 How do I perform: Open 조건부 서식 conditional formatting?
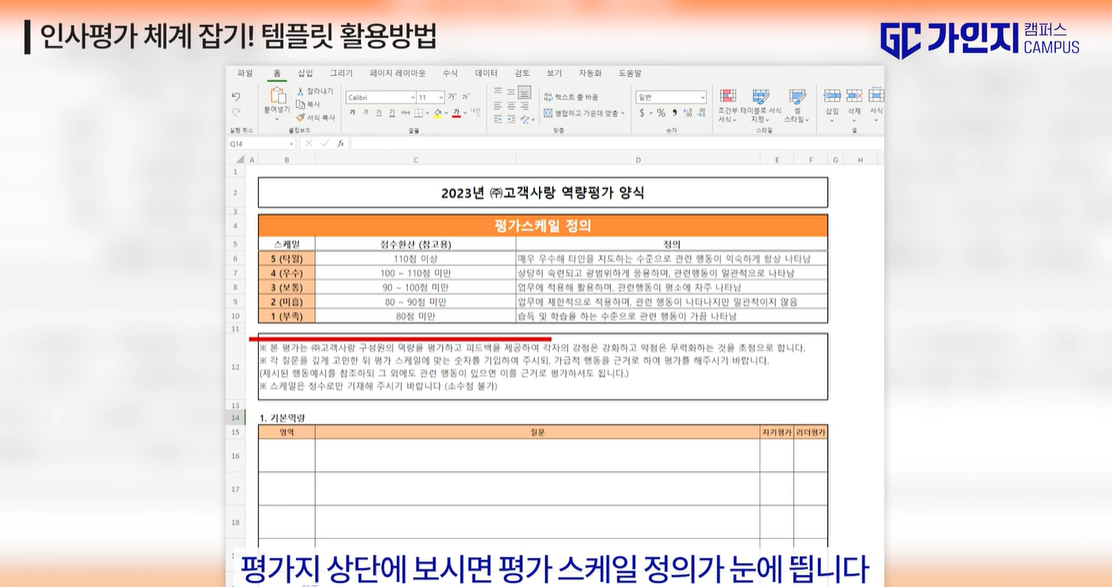pos(728,100)
